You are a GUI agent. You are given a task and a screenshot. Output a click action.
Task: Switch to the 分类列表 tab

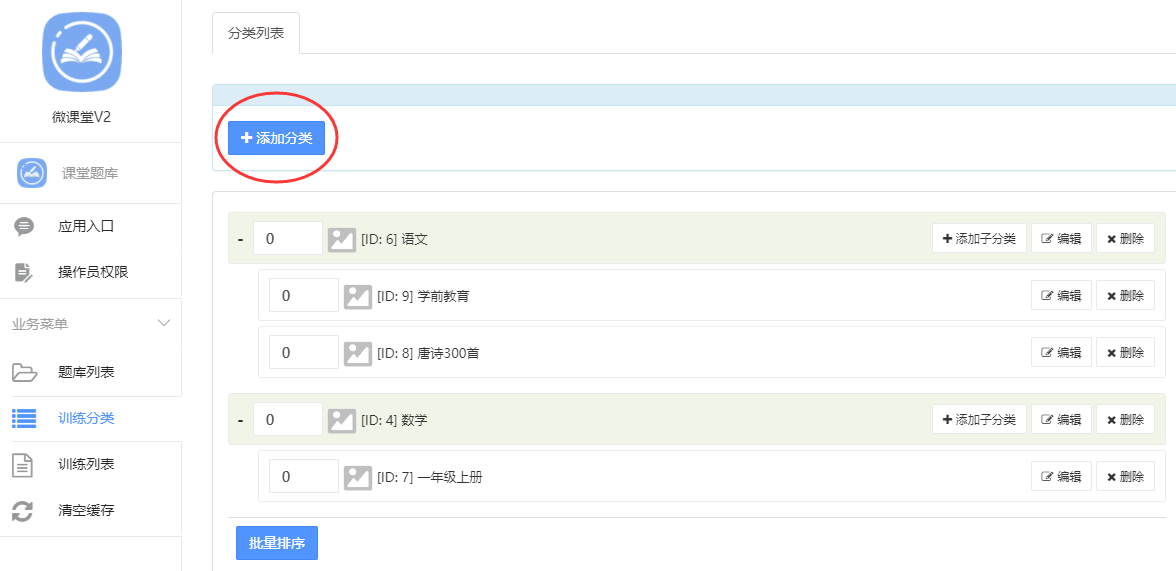point(256,34)
